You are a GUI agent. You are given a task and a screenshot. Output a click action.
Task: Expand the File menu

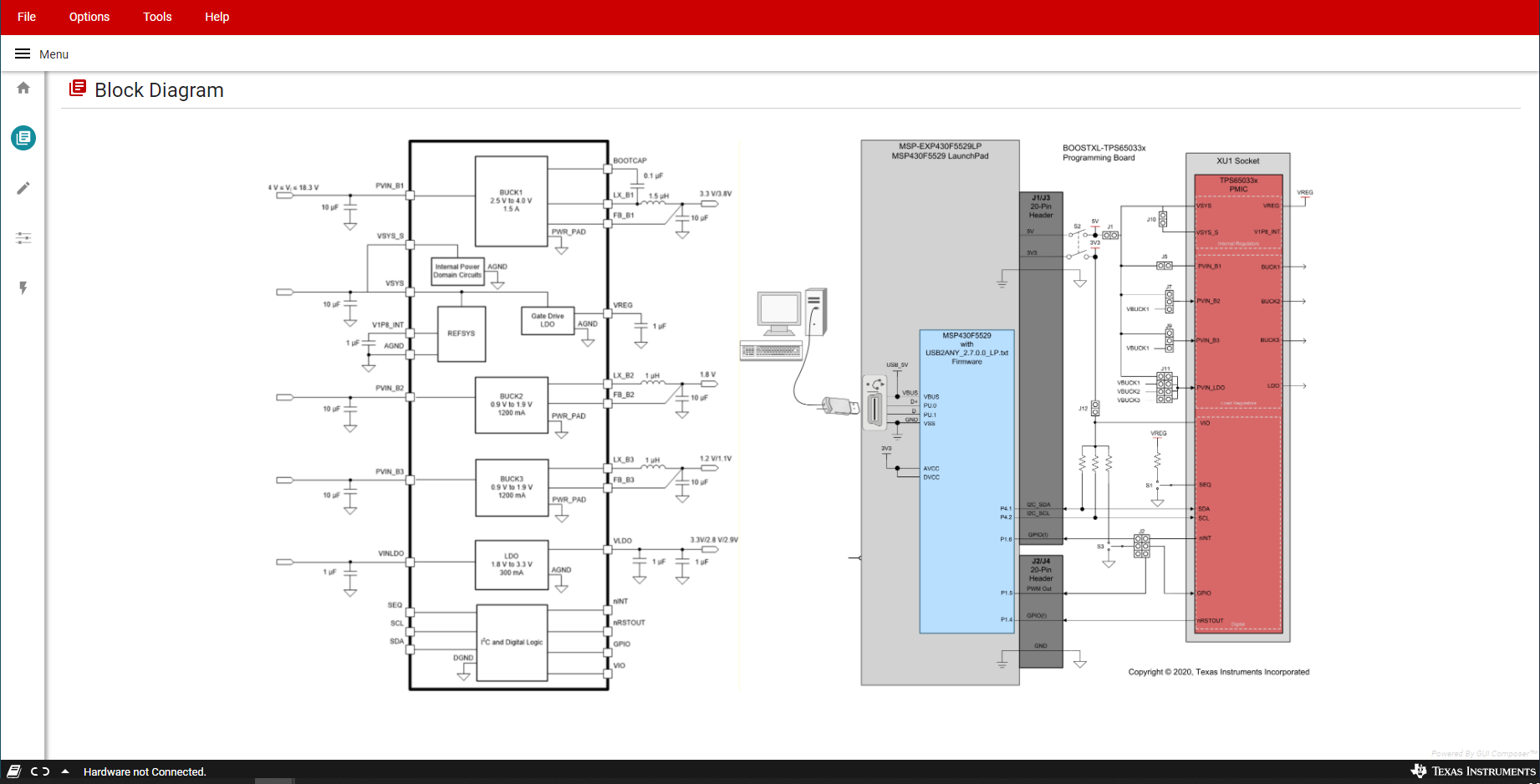pos(26,17)
